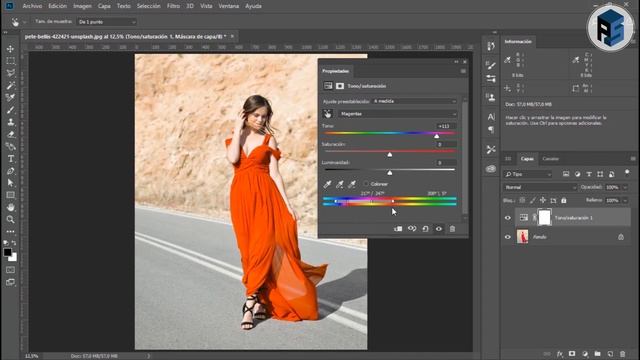Open the Ventana menu
The width and height of the screenshot is (640, 360).
(229, 6)
